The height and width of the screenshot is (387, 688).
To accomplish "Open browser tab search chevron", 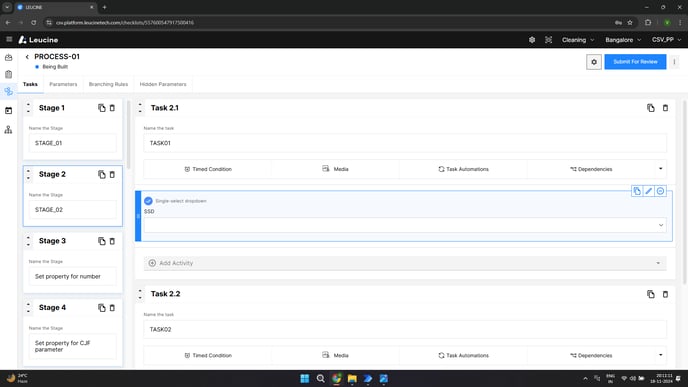I will [7, 7].
